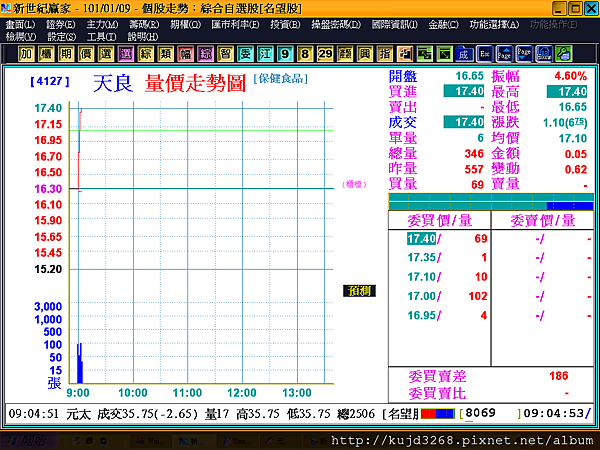Image resolution: width=600 pixels, height=450 pixels.
Task: Click the 期 toolbar icon
Action: tap(66, 54)
